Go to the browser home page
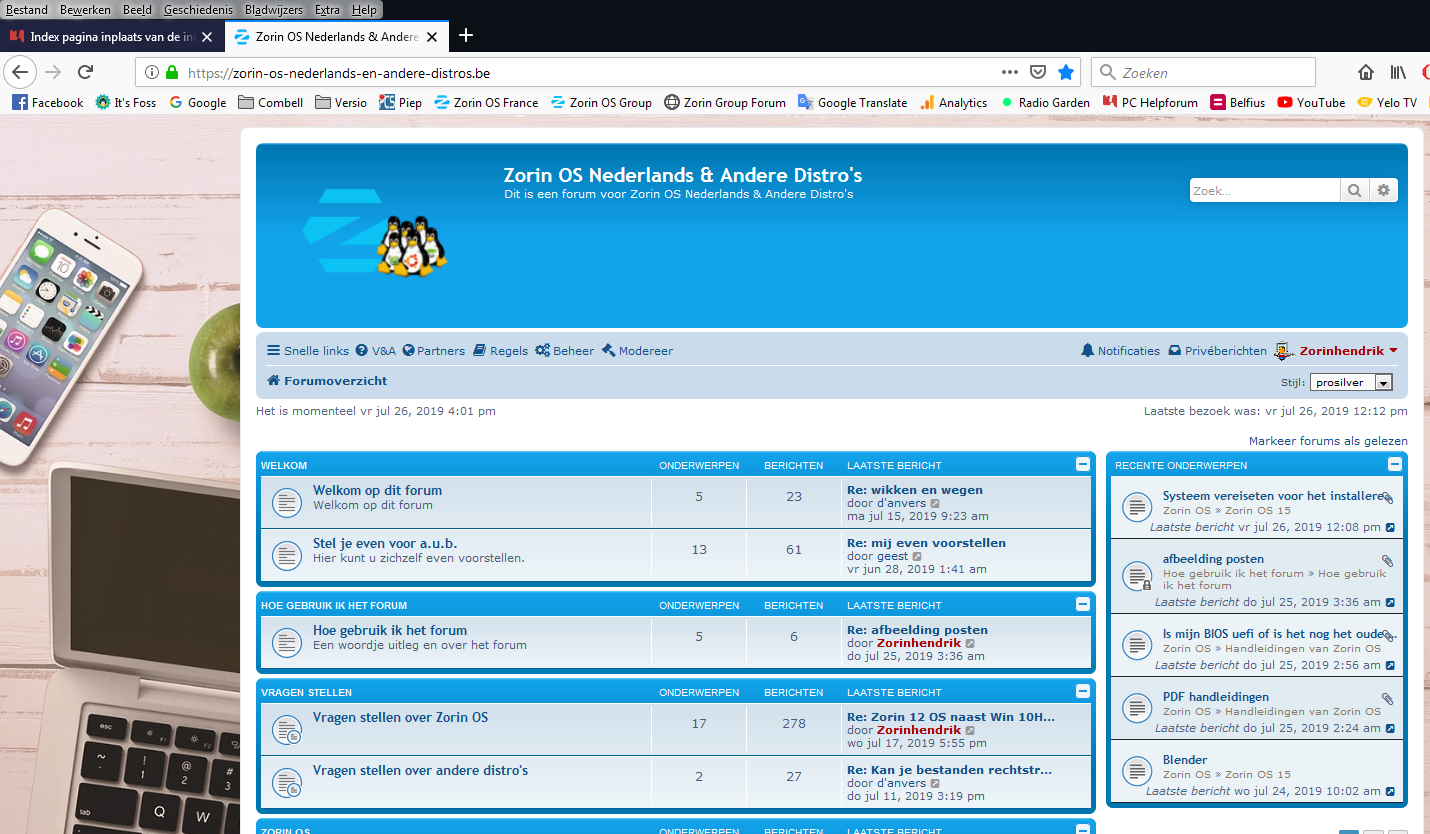The height and width of the screenshot is (834, 1430). (x=1366, y=72)
